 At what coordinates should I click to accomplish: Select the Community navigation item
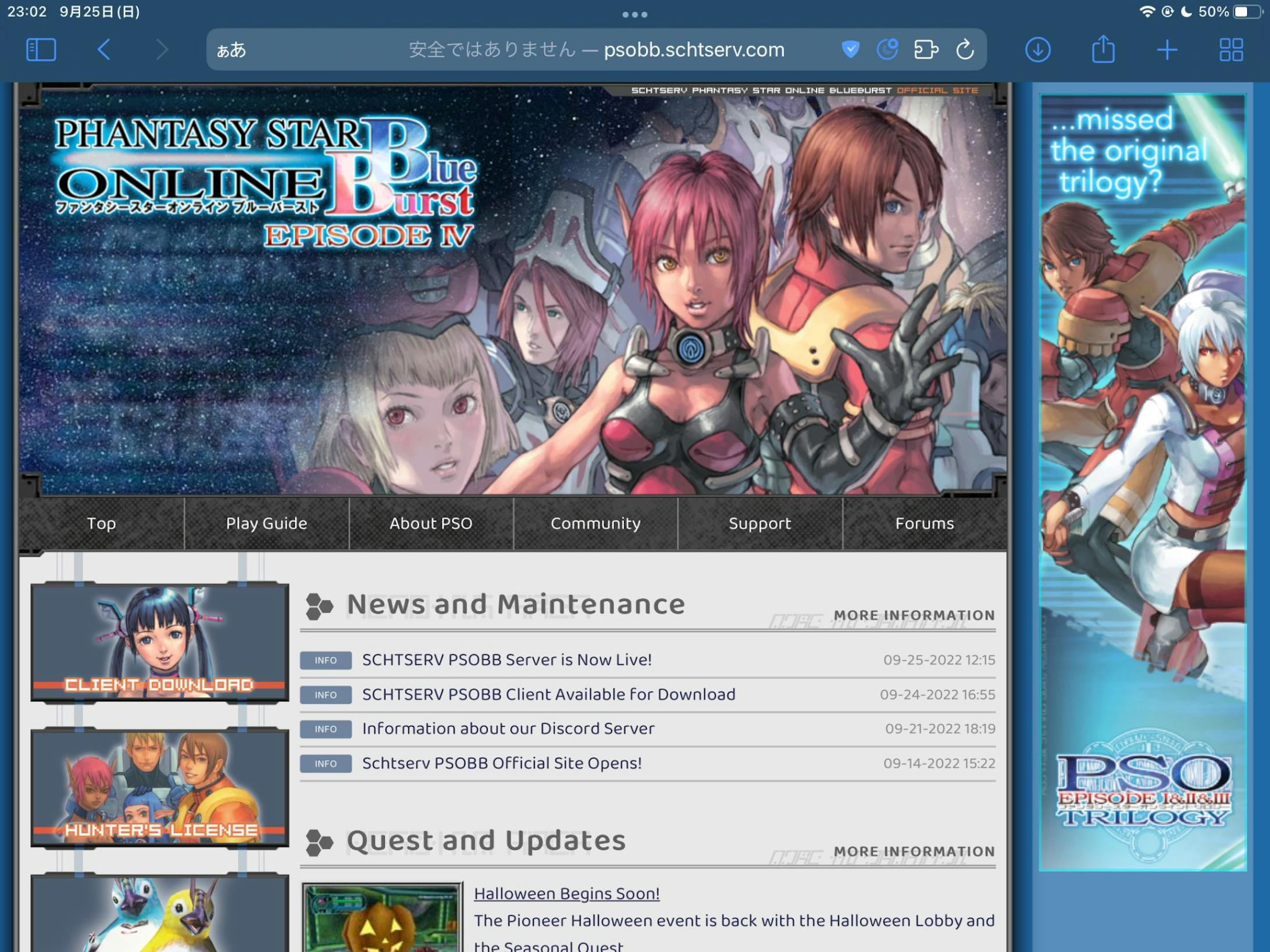coord(595,523)
